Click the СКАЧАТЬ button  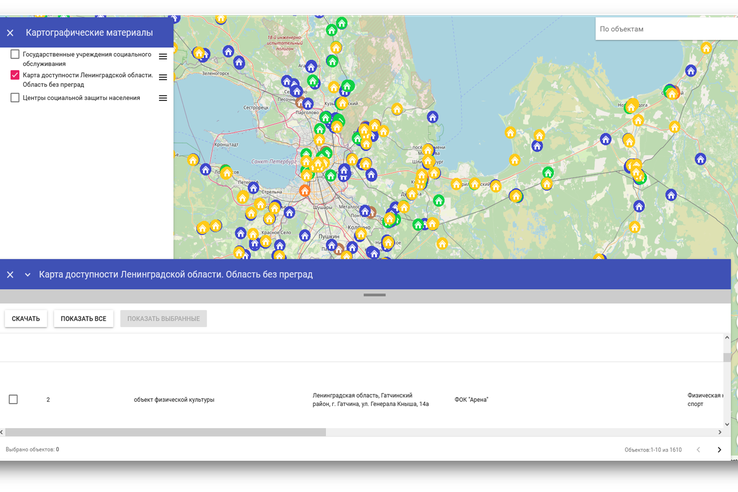[26, 319]
